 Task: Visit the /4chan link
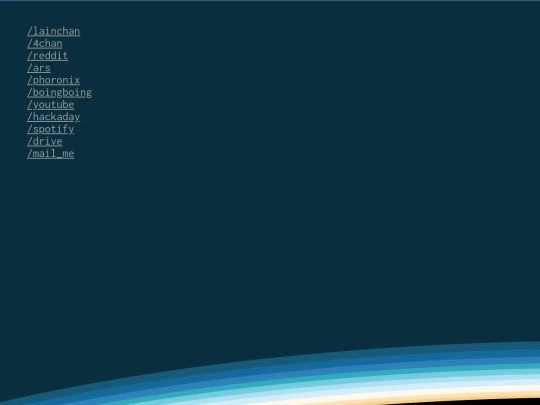pos(45,43)
